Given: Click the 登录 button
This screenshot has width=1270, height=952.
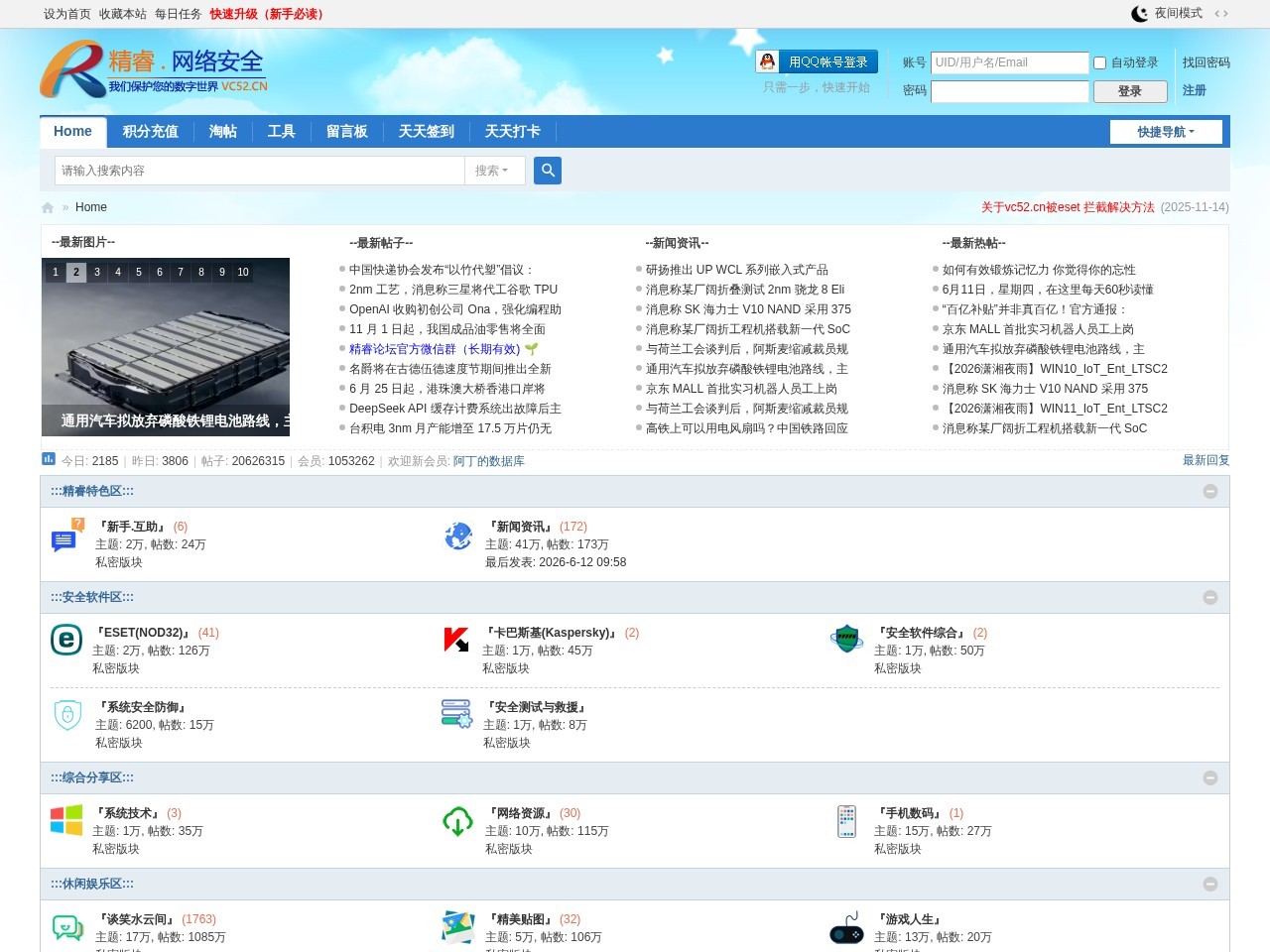Looking at the screenshot, I should click(x=1130, y=91).
